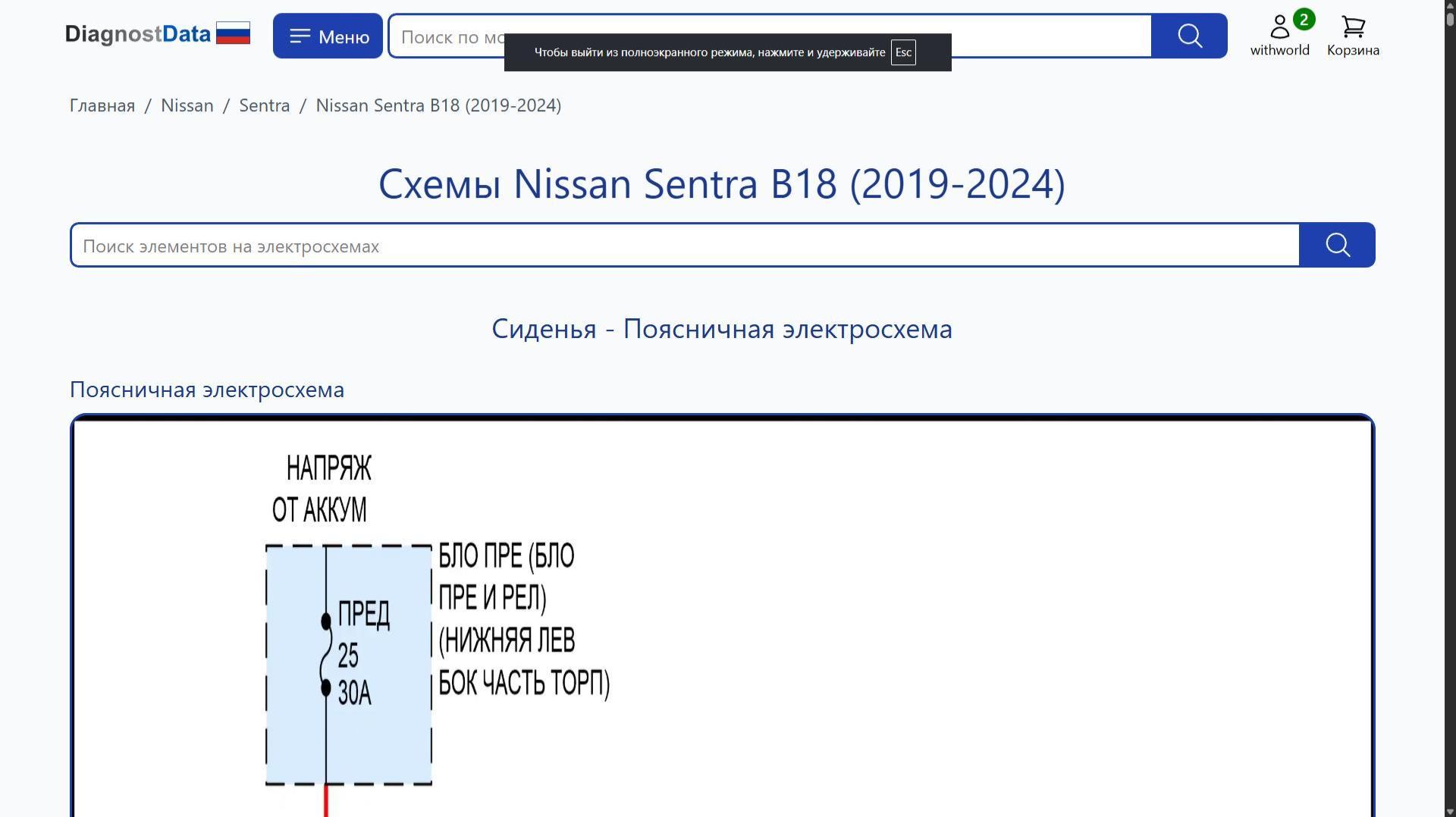Select the Sentra breadcrumb item
This screenshot has height=817, width=1456.
(264, 105)
